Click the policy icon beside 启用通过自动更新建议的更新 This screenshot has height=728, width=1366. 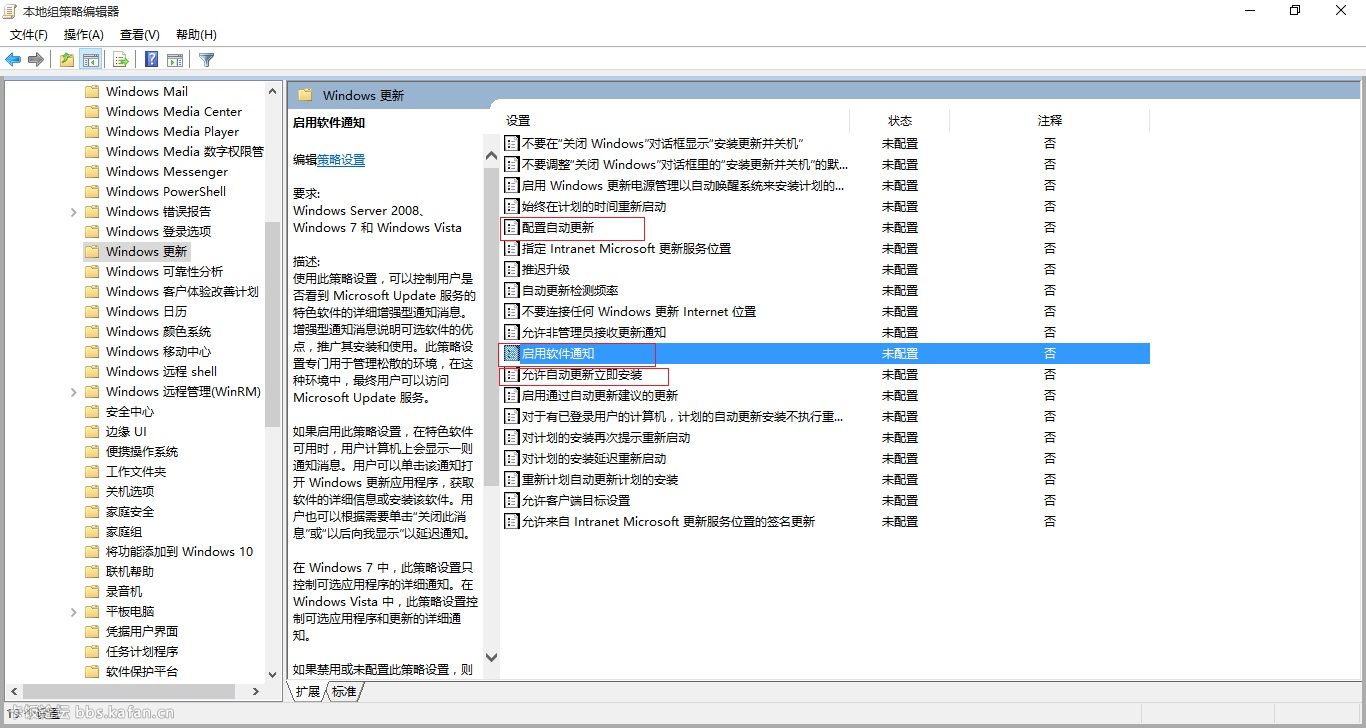512,395
